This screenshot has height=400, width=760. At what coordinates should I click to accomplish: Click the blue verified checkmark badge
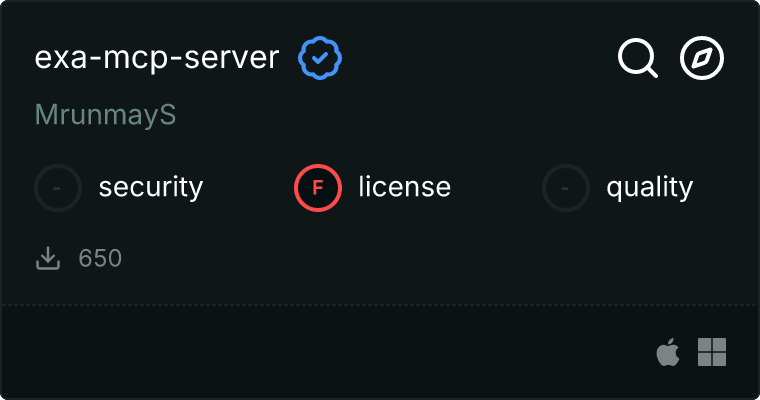(x=320, y=59)
